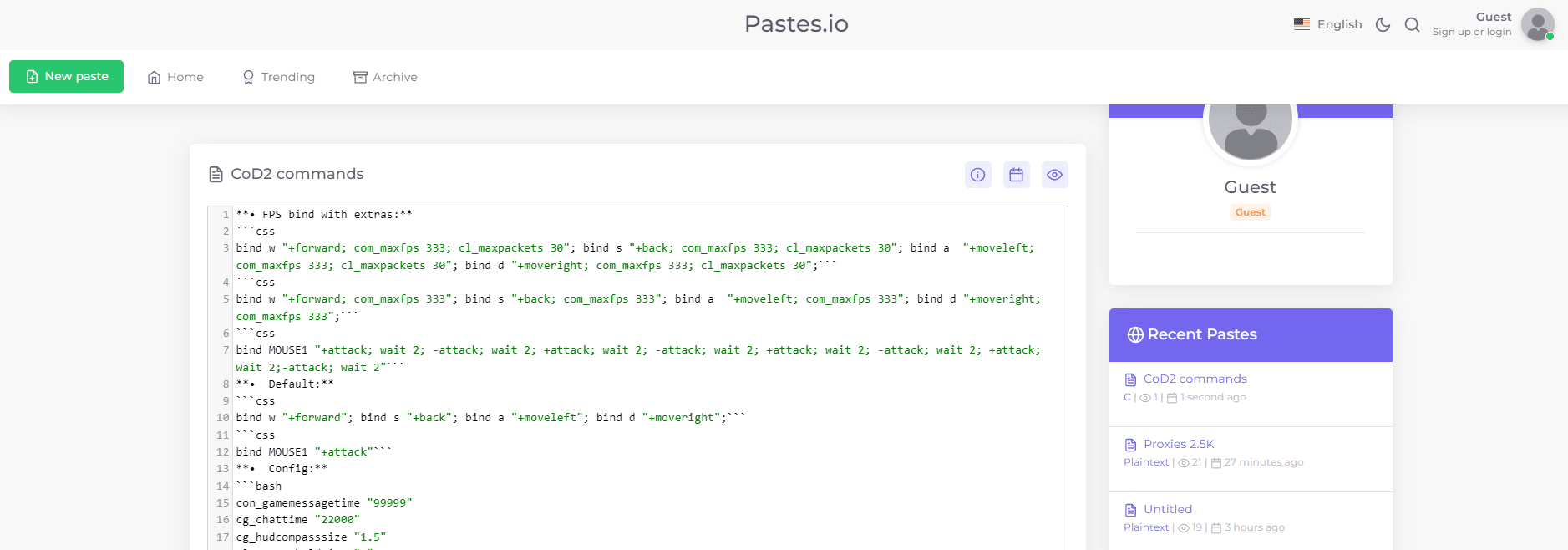Open the Trending menu item
Screen dimensions: 1568x550
pos(279,77)
